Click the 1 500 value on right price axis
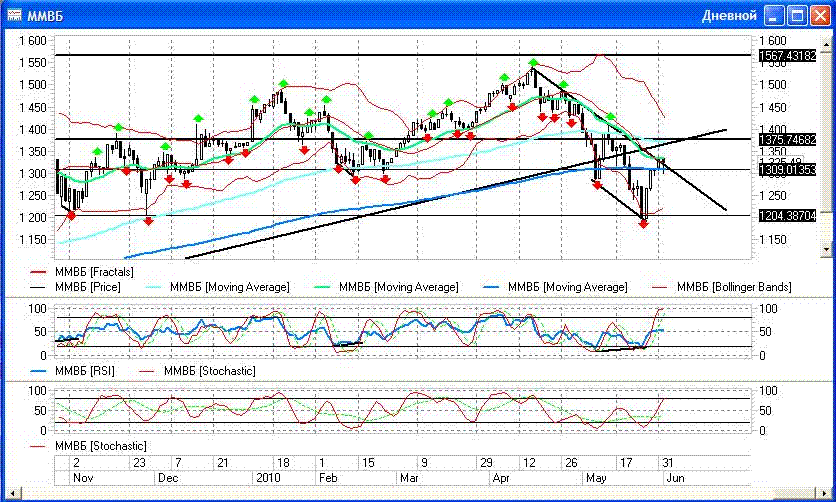The image size is (836, 502). [773, 85]
